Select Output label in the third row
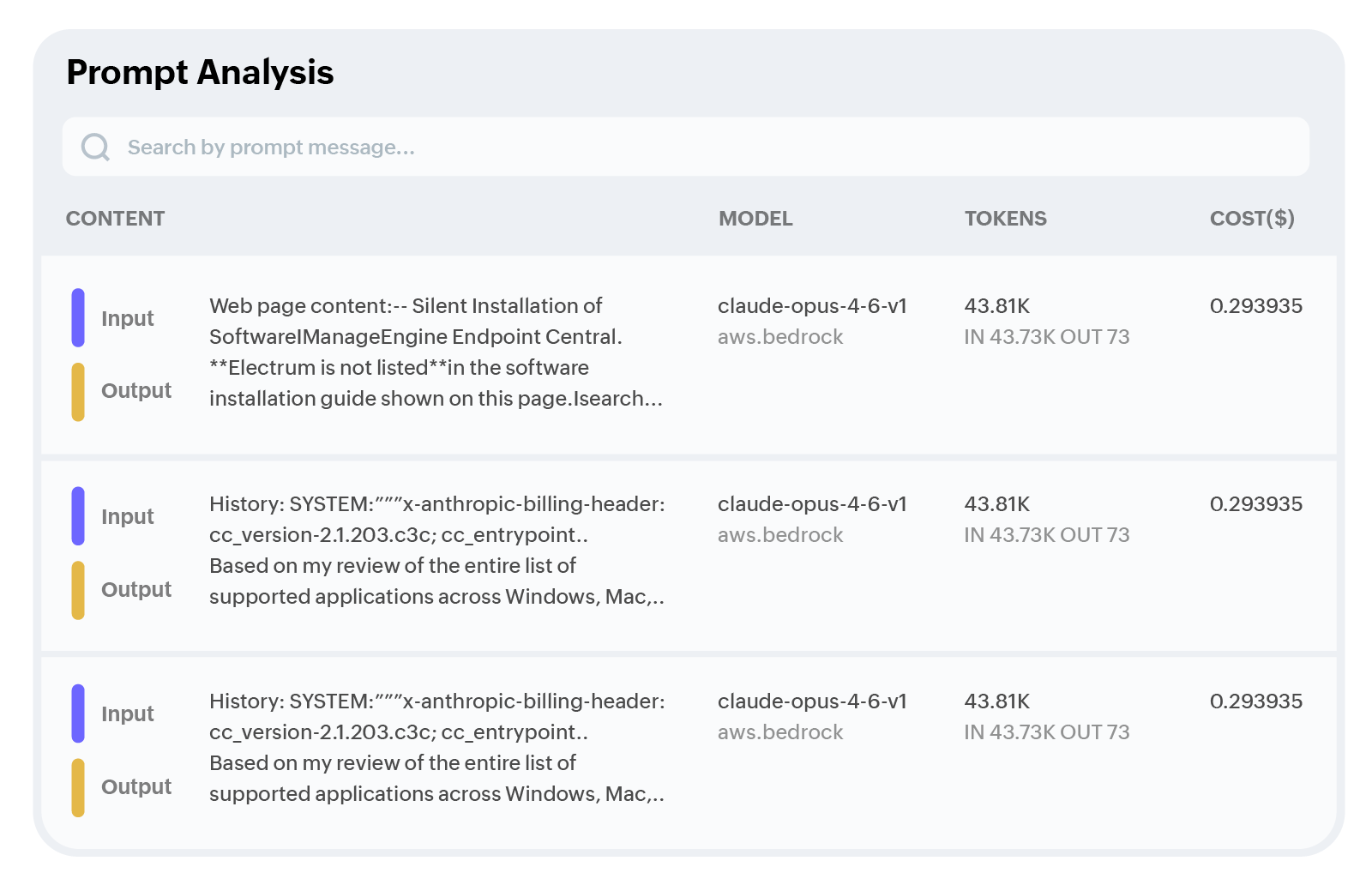1372x891 pixels. 136,786
